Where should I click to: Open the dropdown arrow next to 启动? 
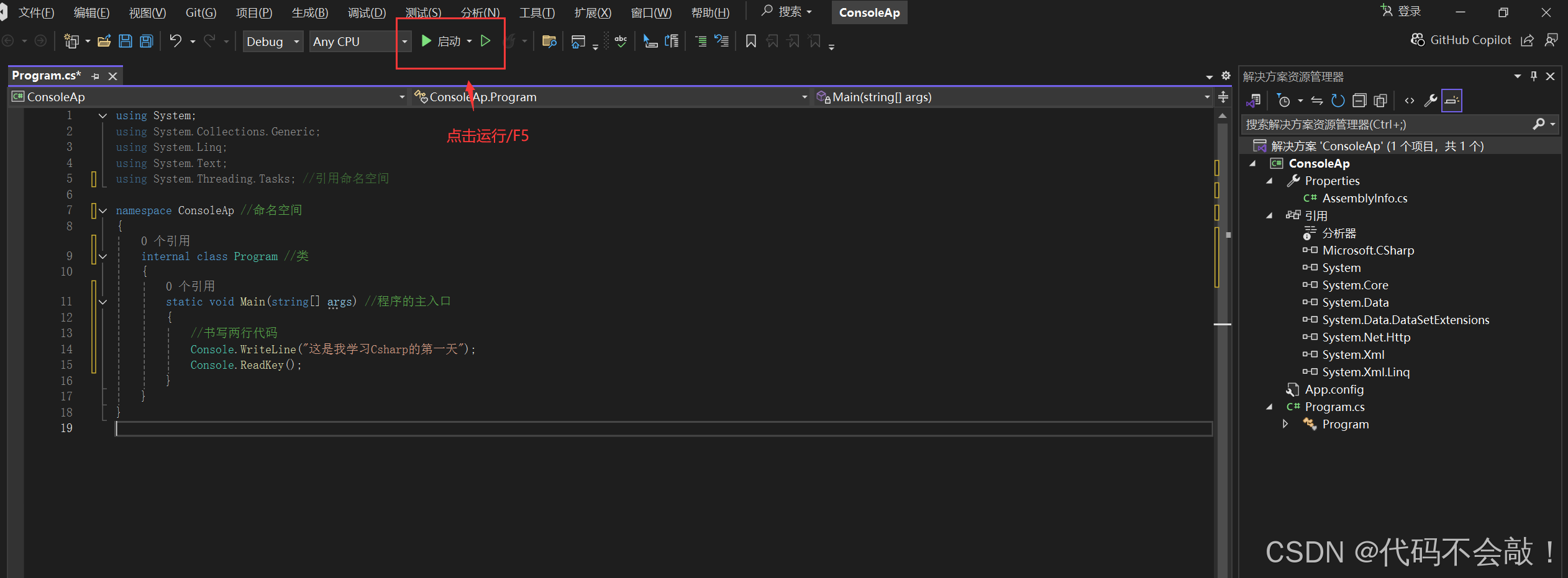coord(469,42)
